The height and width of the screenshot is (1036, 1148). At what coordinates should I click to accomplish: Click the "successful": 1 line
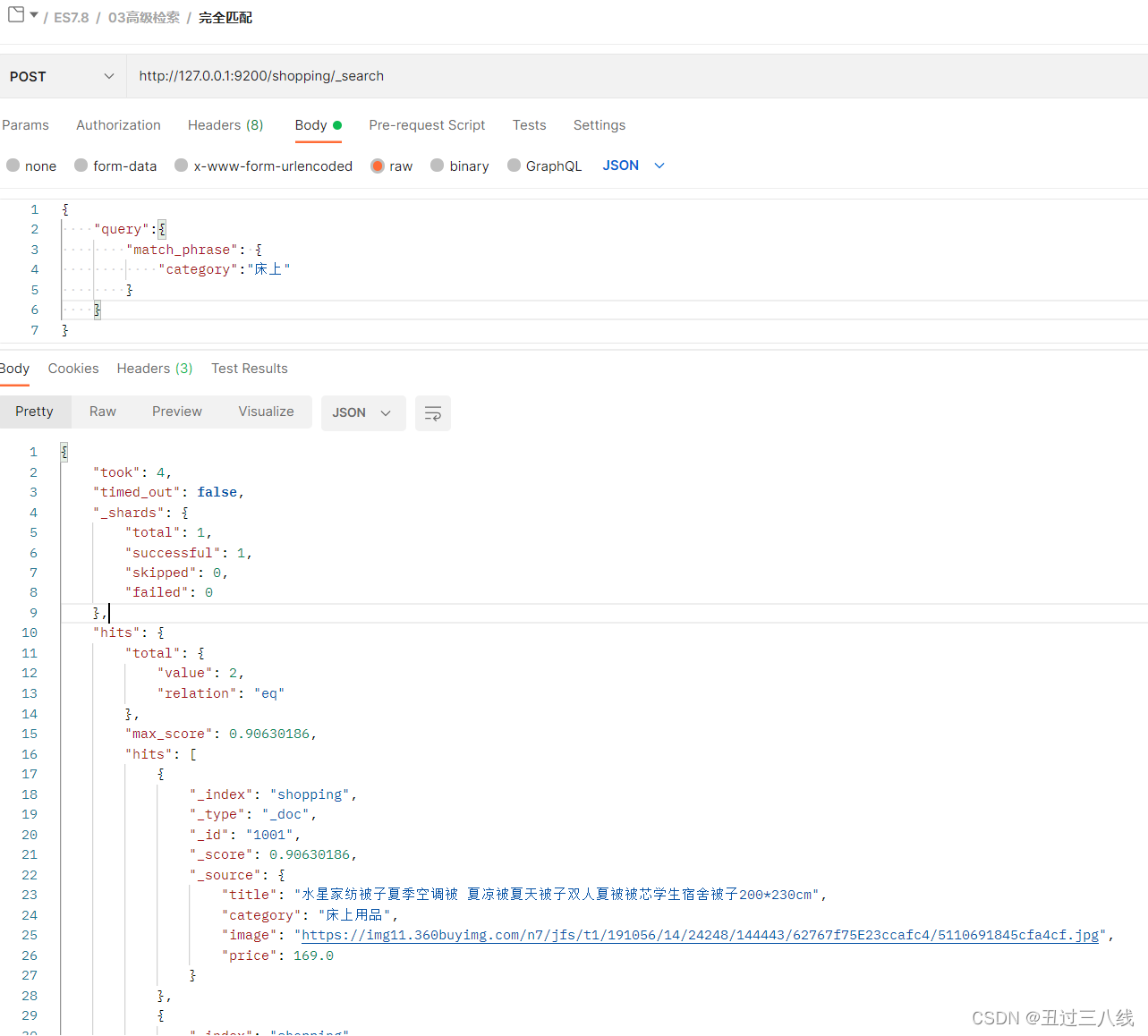point(189,553)
